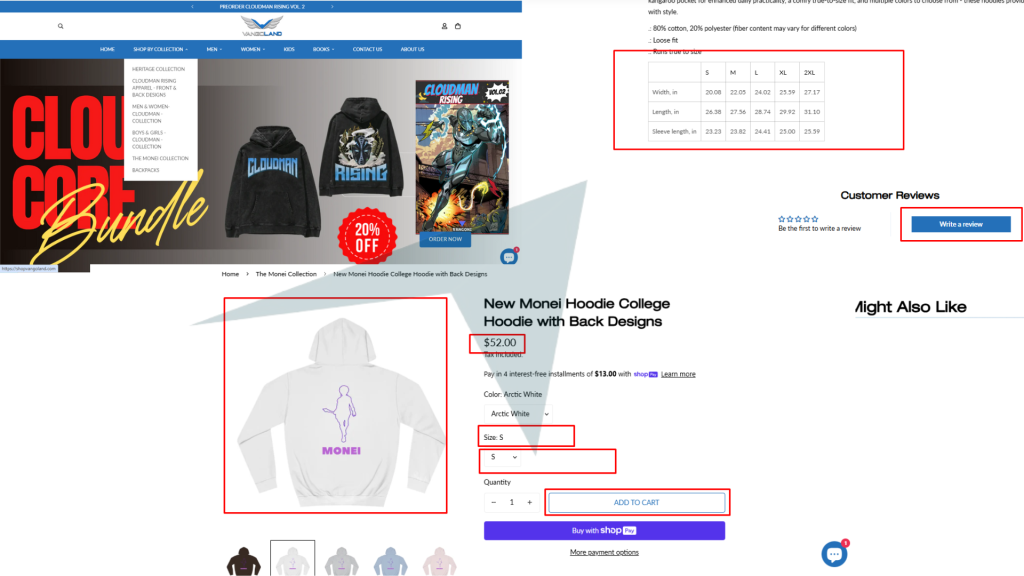Viewport: 1024px width, 576px height.
Task: Click the Add to Cart button
Action: pyautogui.click(x=637, y=502)
